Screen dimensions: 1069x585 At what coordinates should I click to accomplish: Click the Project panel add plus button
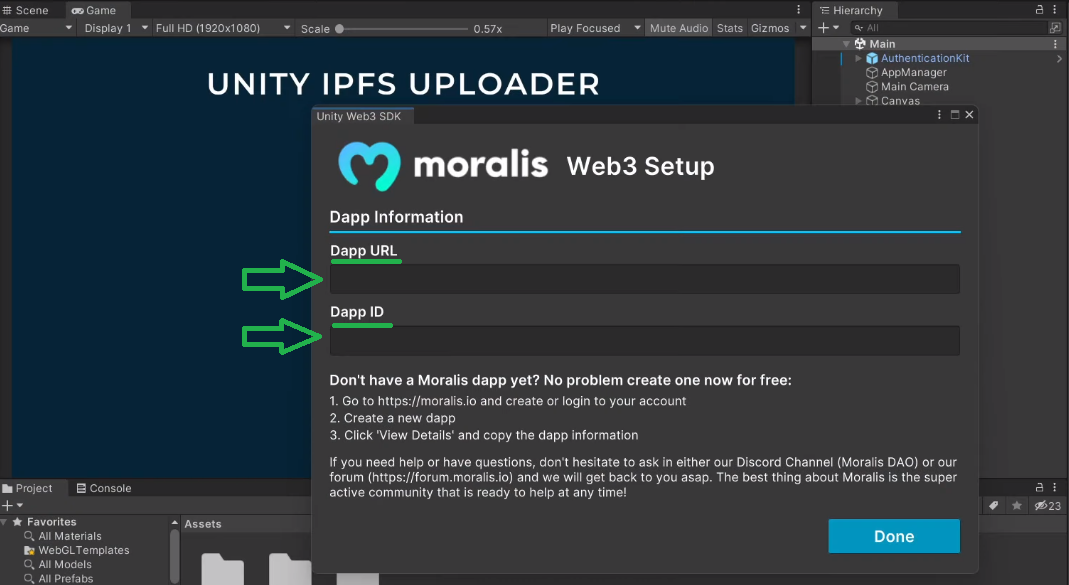[x=7, y=505]
